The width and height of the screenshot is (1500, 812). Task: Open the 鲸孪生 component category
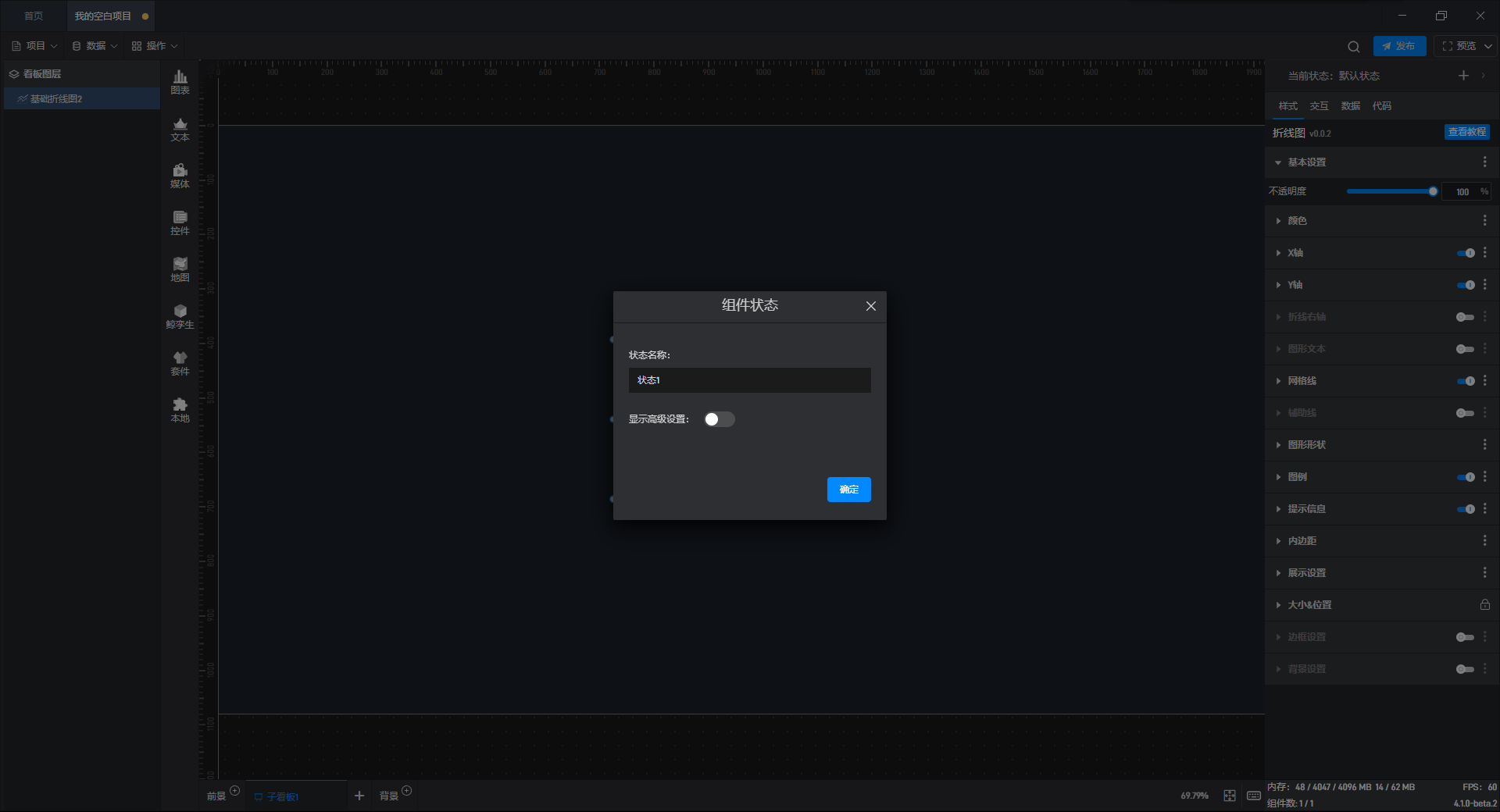pos(180,316)
